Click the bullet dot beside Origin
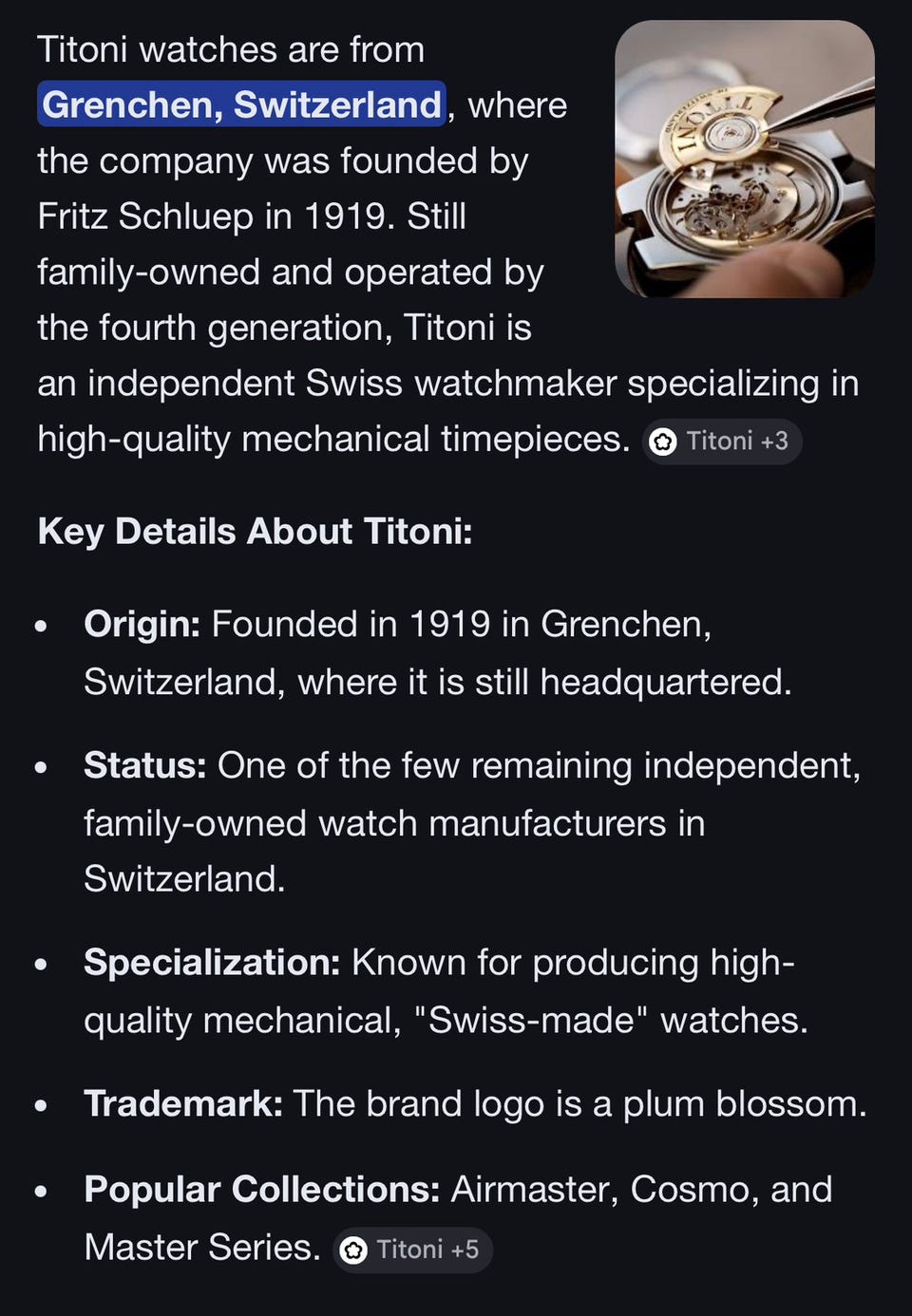The height and width of the screenshot is (1316, 912). (x=41, y=627)
